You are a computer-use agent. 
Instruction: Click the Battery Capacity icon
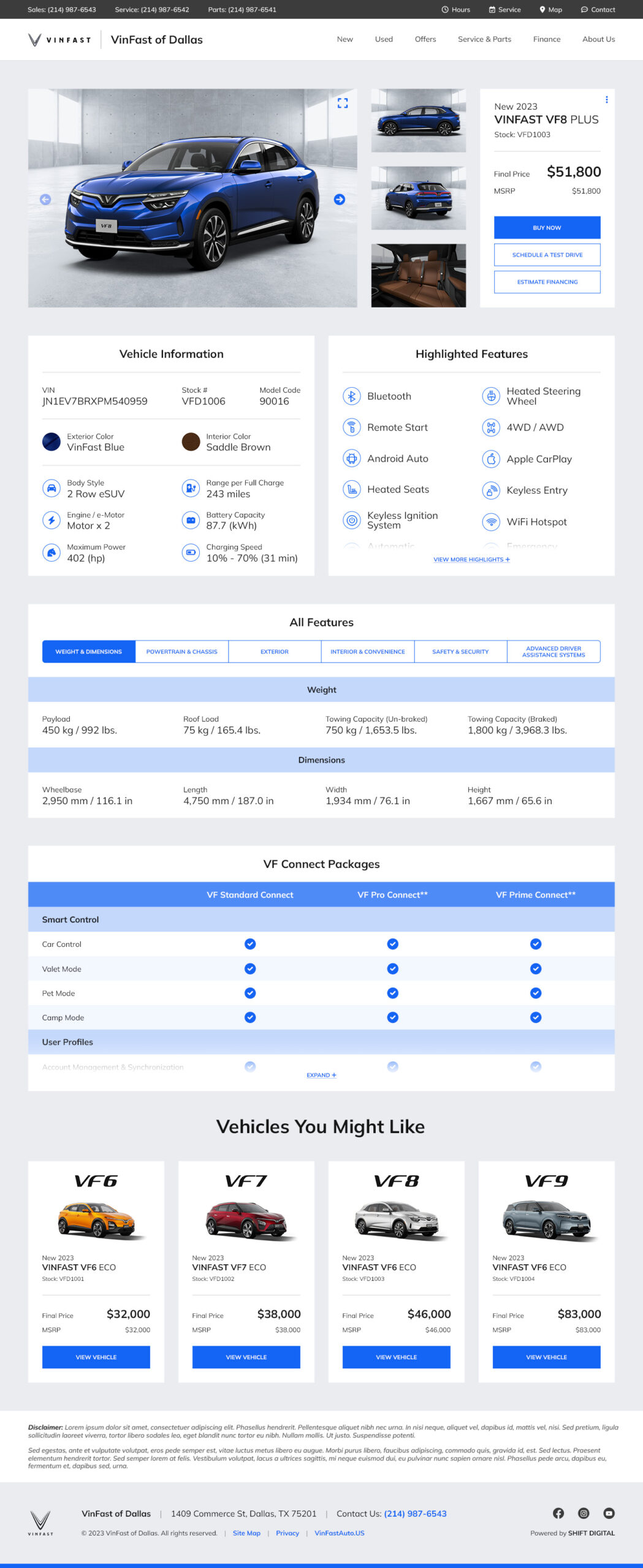(191, 521)
